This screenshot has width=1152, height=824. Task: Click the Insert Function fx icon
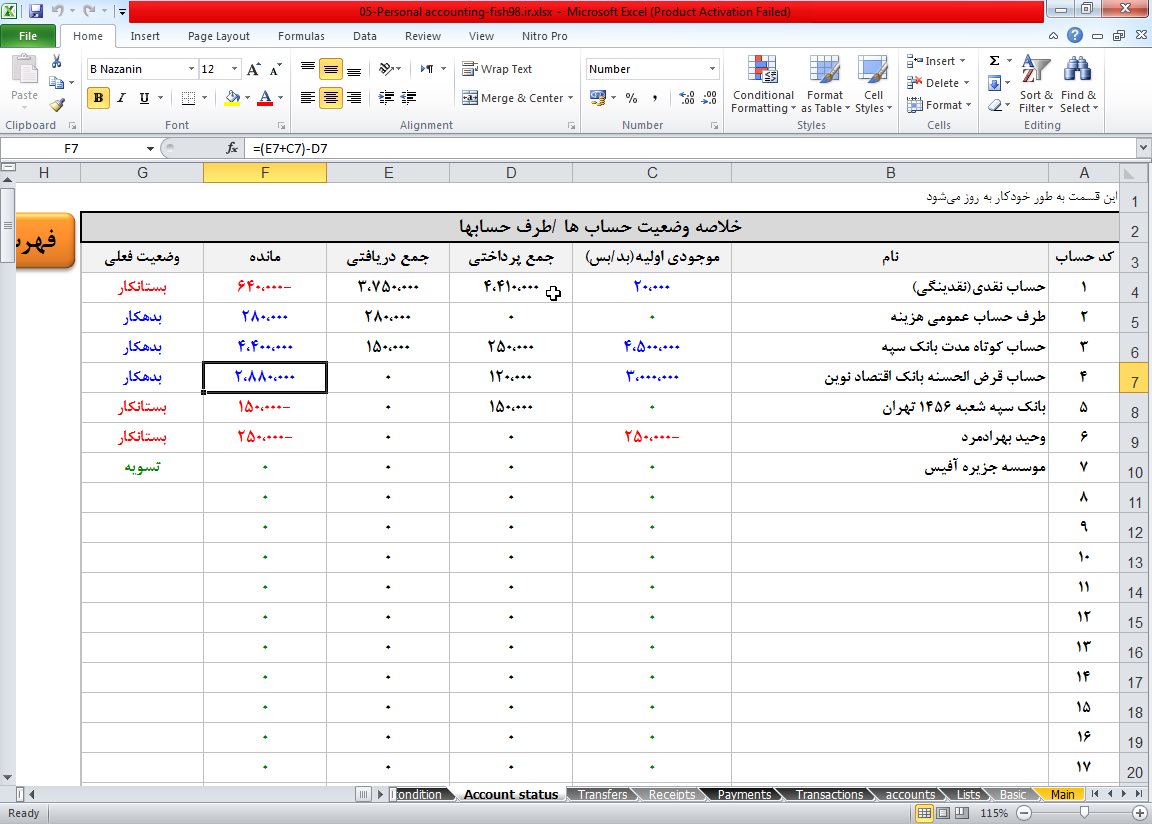pyautogui.click(x=232, y=148)
